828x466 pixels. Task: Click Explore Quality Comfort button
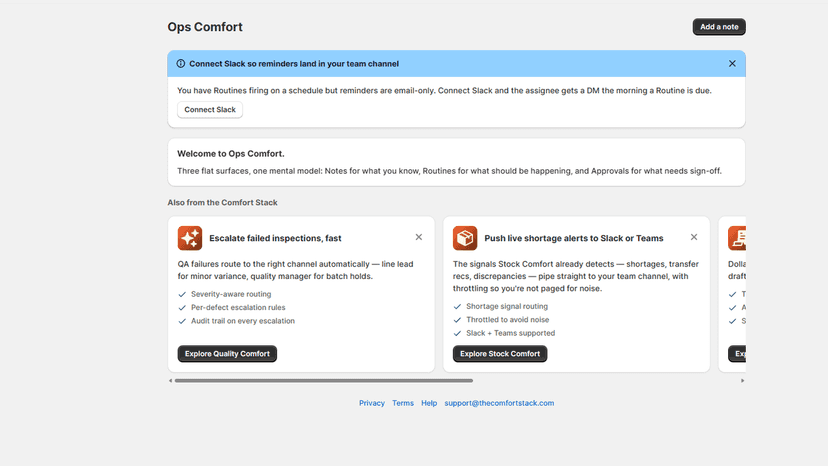227,353
